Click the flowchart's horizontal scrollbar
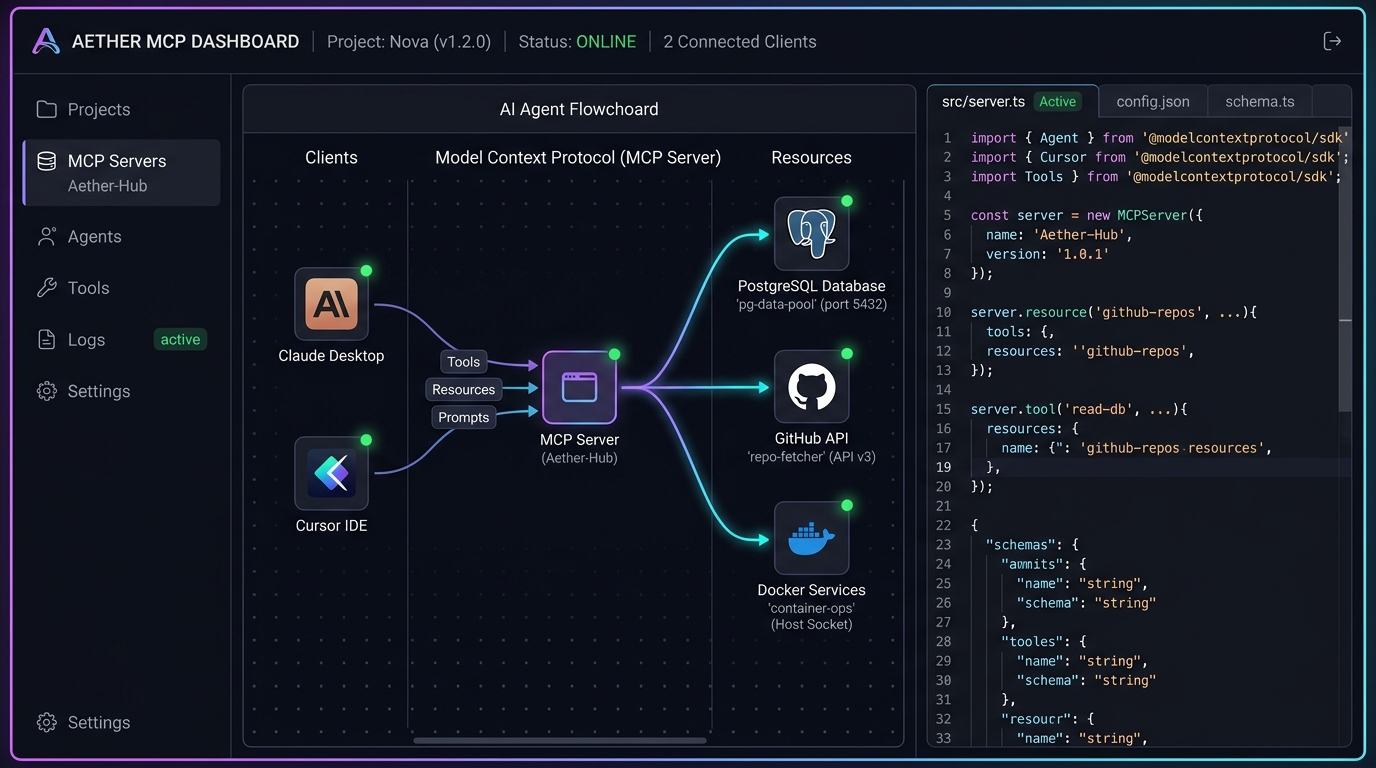Screen dimensions: 1376x768 [x=560, y=741]
